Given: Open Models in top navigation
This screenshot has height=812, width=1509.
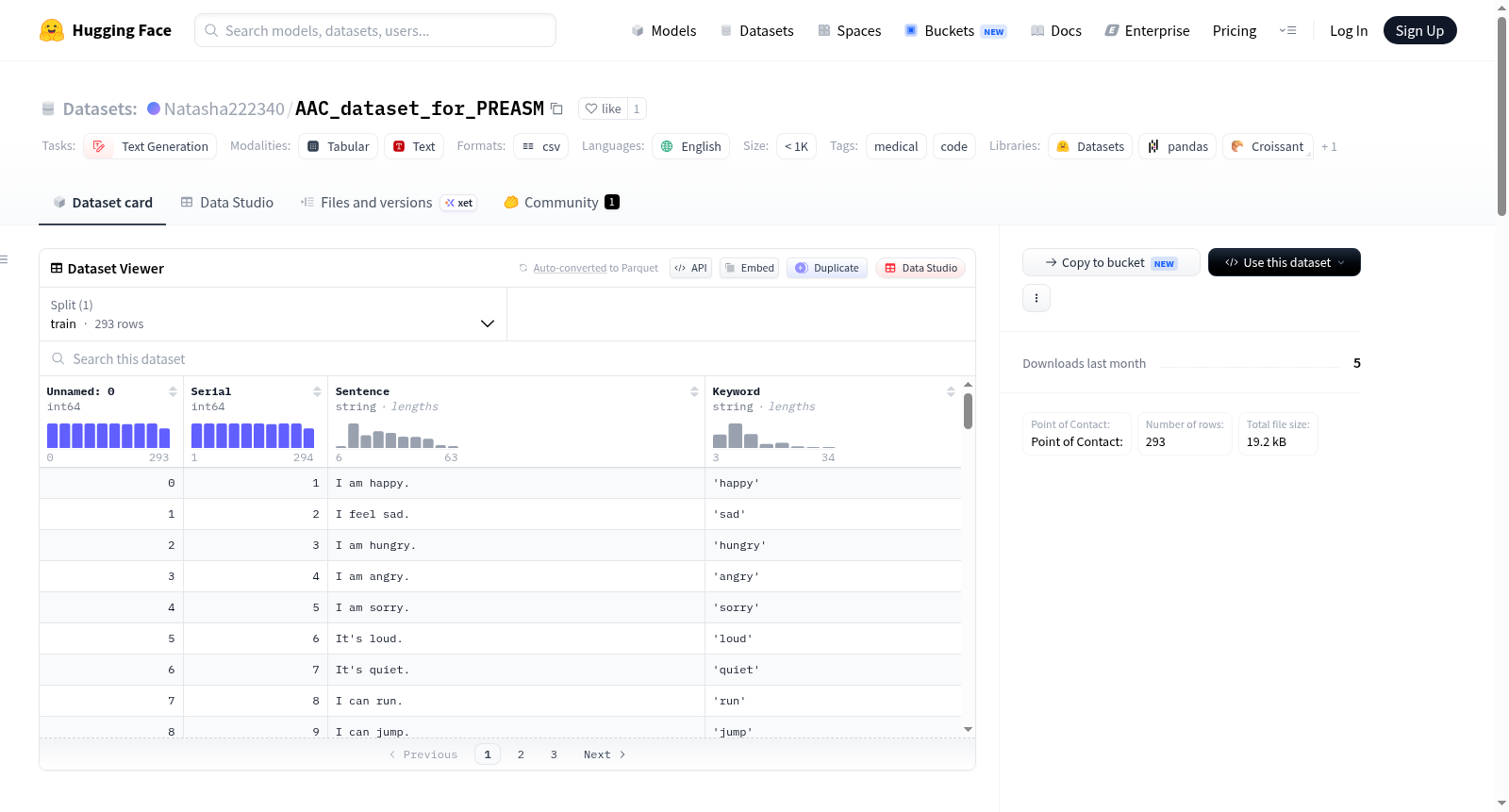Looking at the screenshot, I should click(664, 30).
